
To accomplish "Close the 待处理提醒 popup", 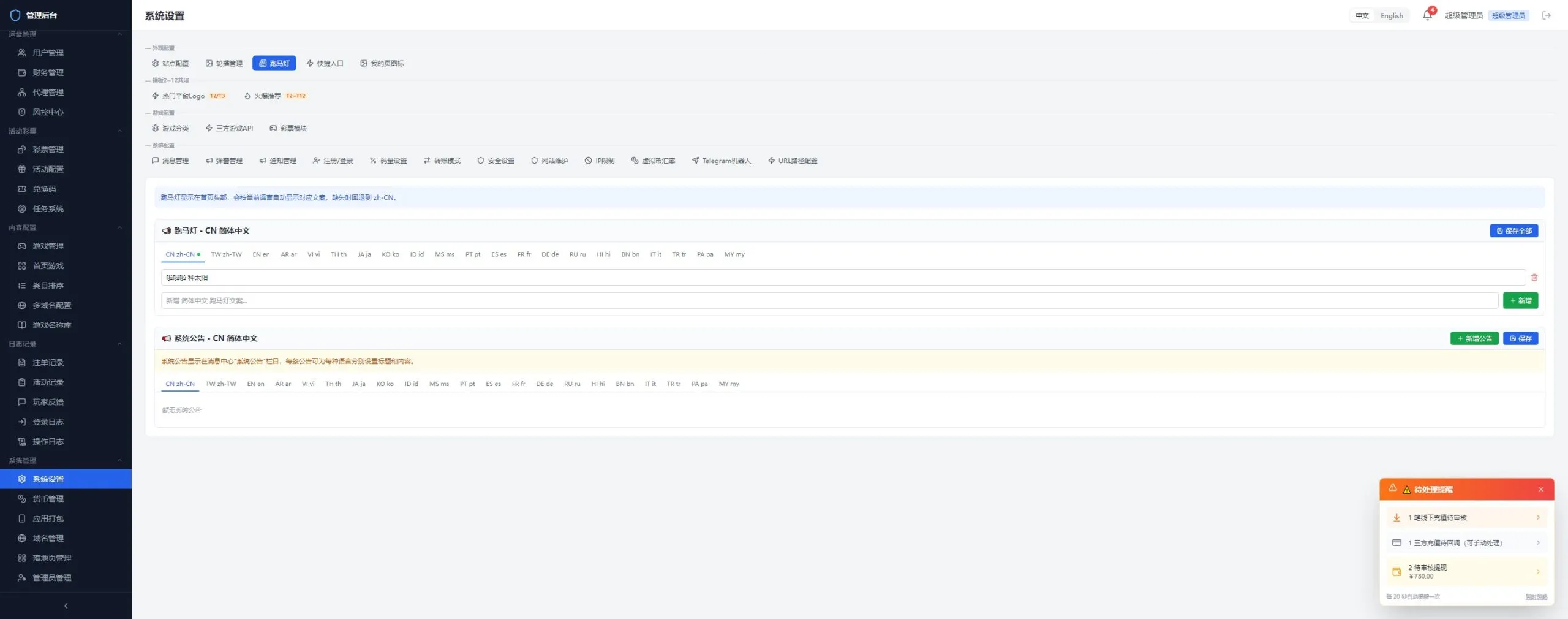I will pos(1541,490).
